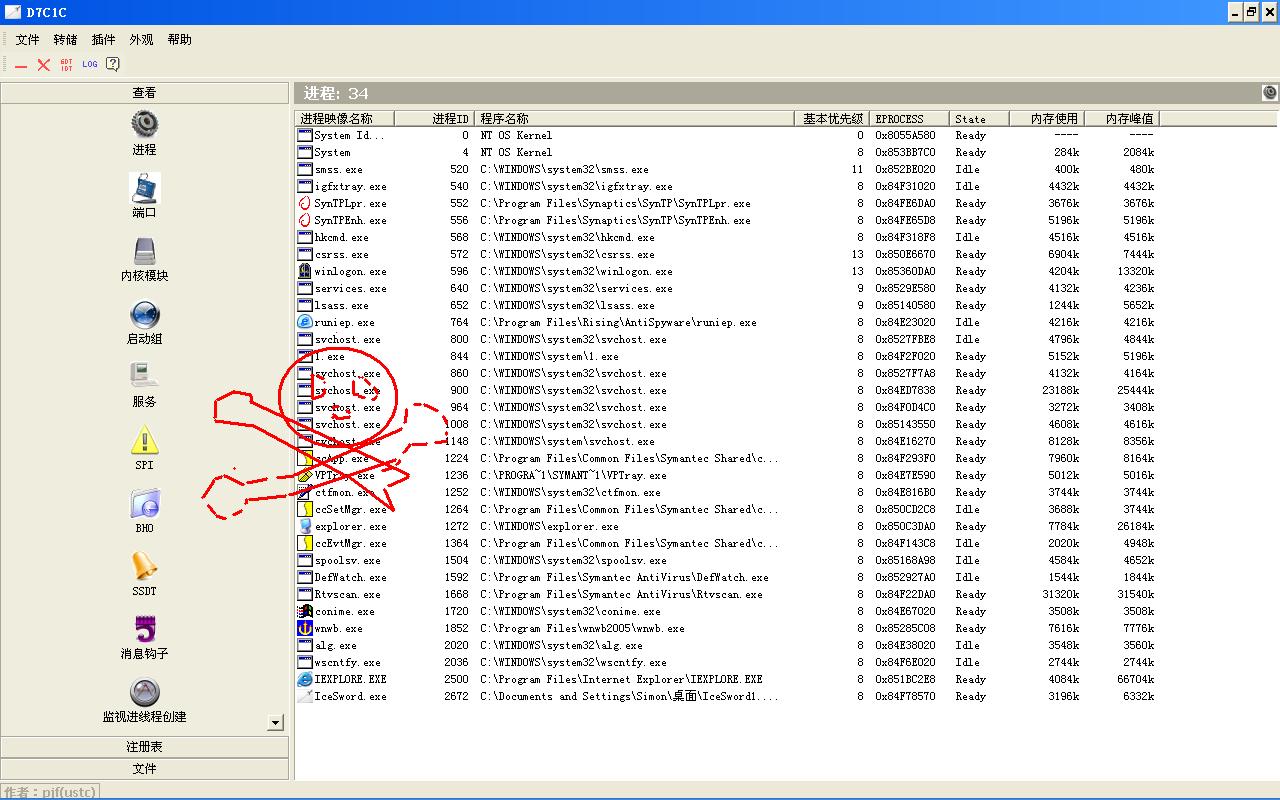Sort by the 进程ID column header
Viewport: 1280px width, 800px height.
434,119
